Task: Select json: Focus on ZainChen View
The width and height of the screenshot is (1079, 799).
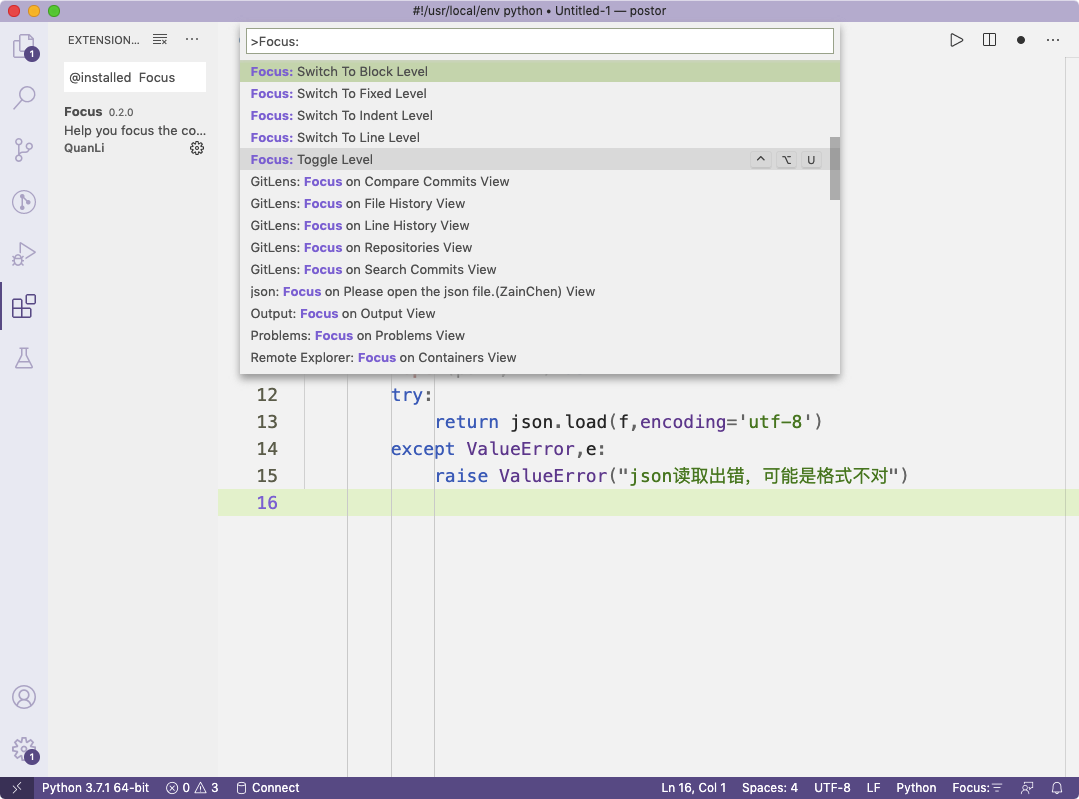Action: click(540, 292)
